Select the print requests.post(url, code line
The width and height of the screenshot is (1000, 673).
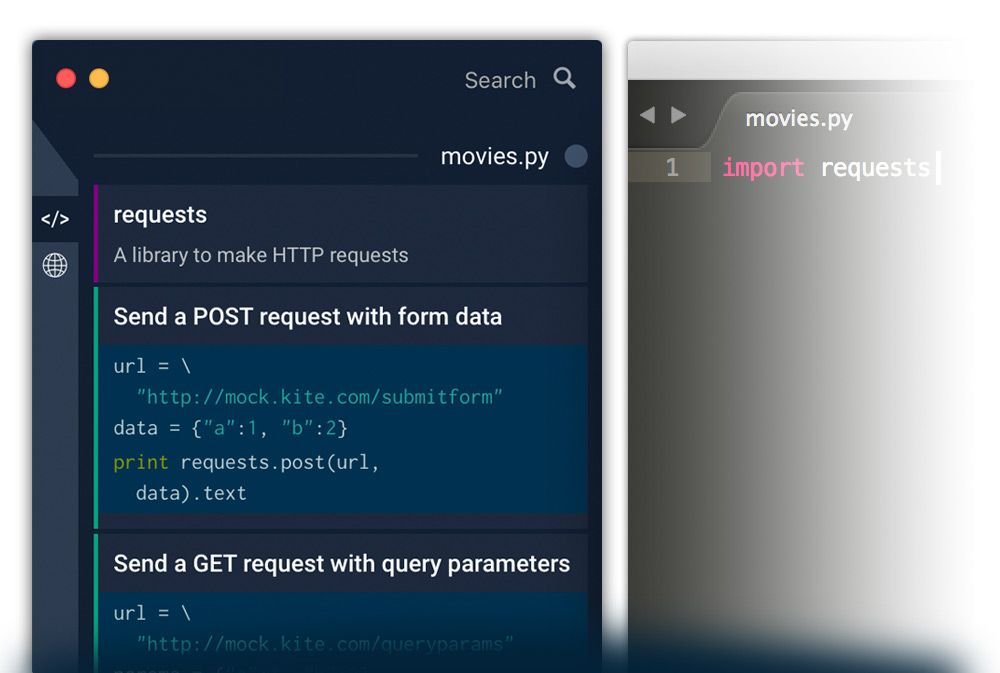[x=247, y=462]
